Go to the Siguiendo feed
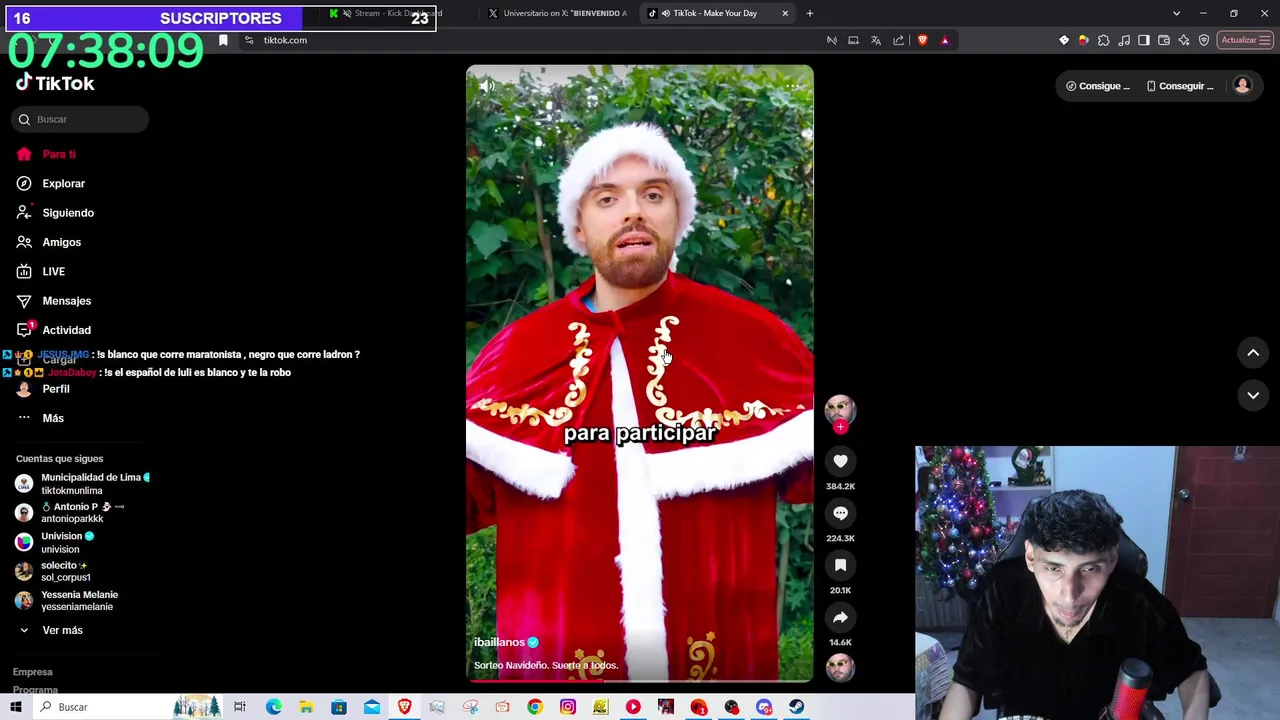The height and width of the screenshot is (720, 1280). pos(55,213)
